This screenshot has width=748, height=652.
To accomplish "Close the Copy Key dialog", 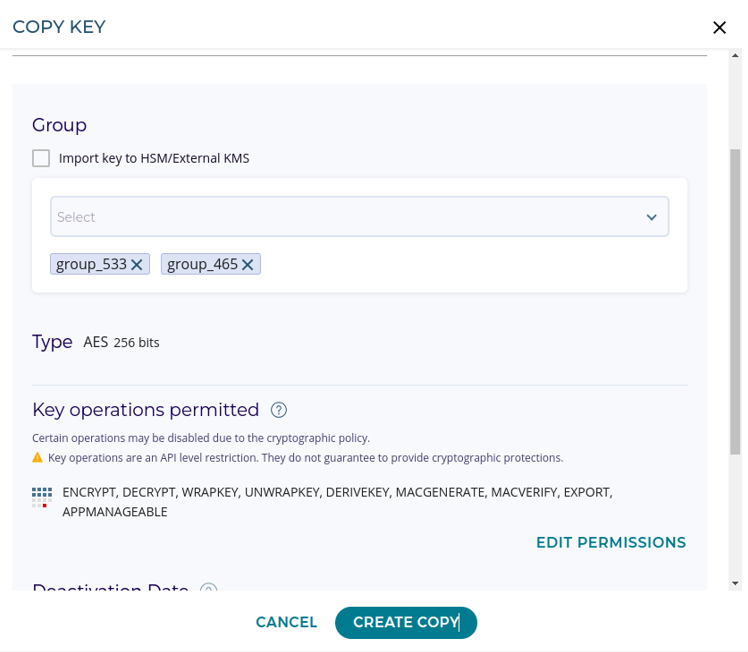I will click(x=719, y=27).
